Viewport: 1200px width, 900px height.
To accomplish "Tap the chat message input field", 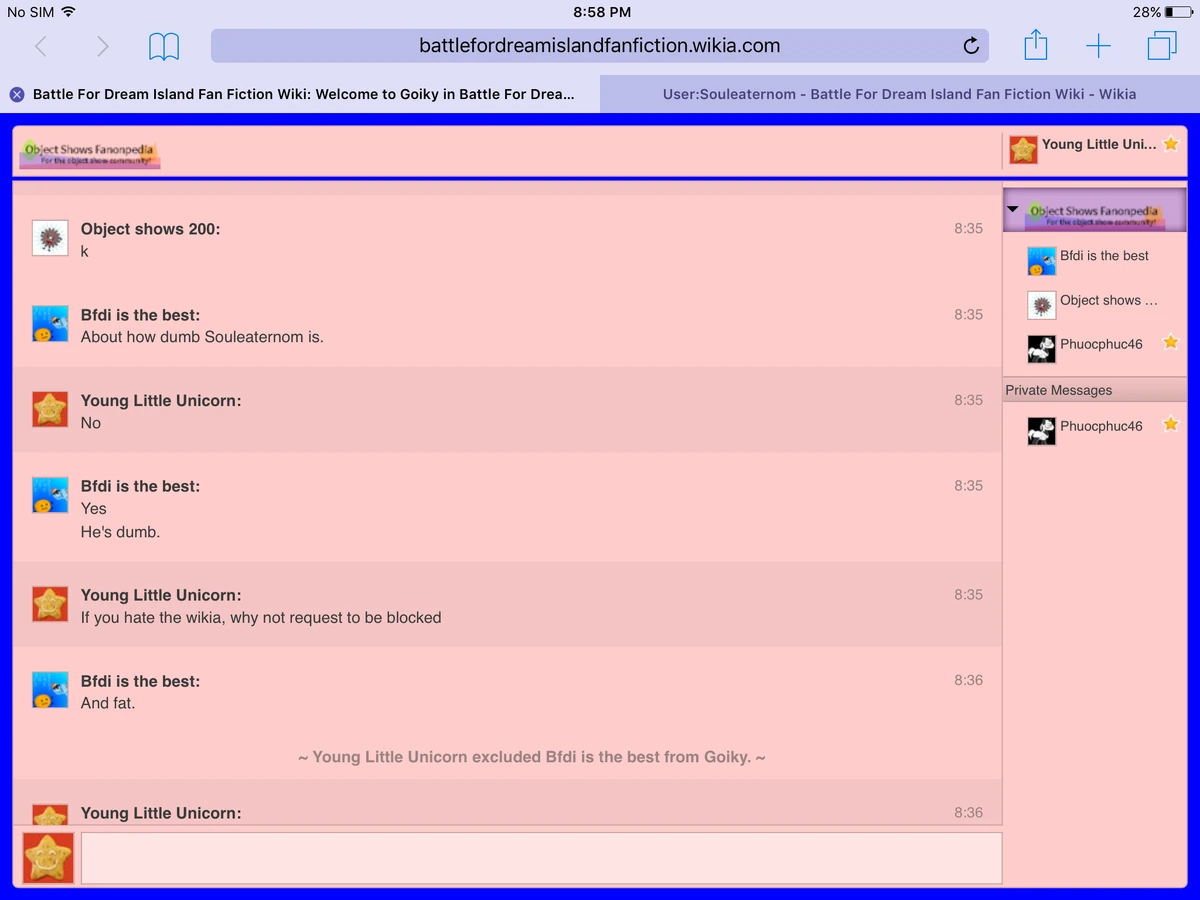I will (540, 857).
